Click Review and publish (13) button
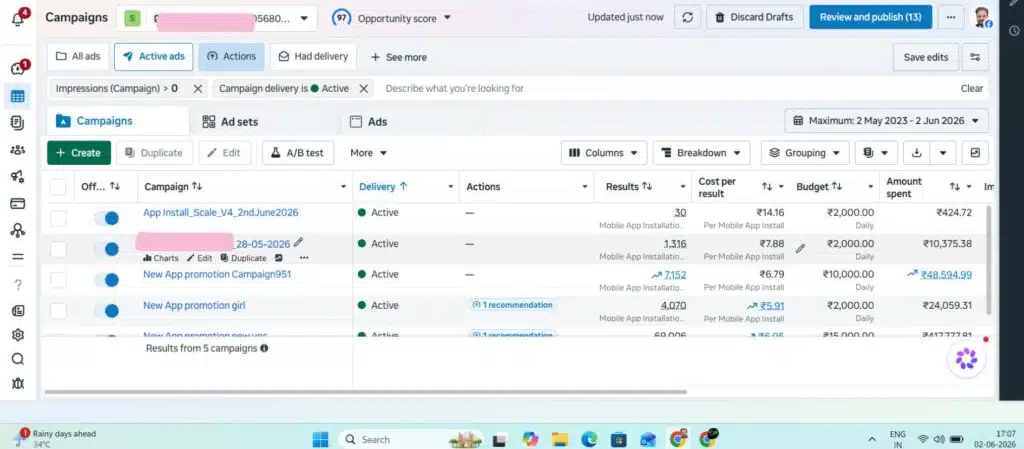This screenshot has width=1024, height=449. (871, 18)
